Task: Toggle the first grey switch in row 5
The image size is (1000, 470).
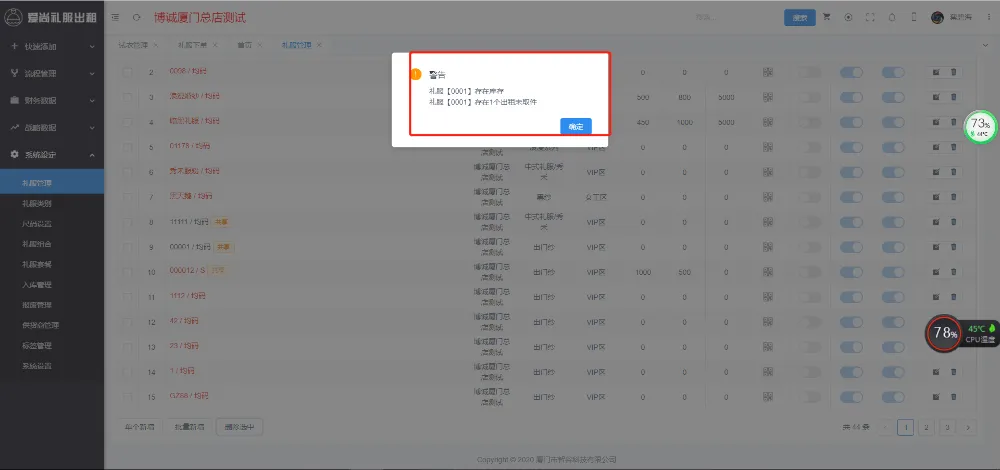Action: point(809,147)
